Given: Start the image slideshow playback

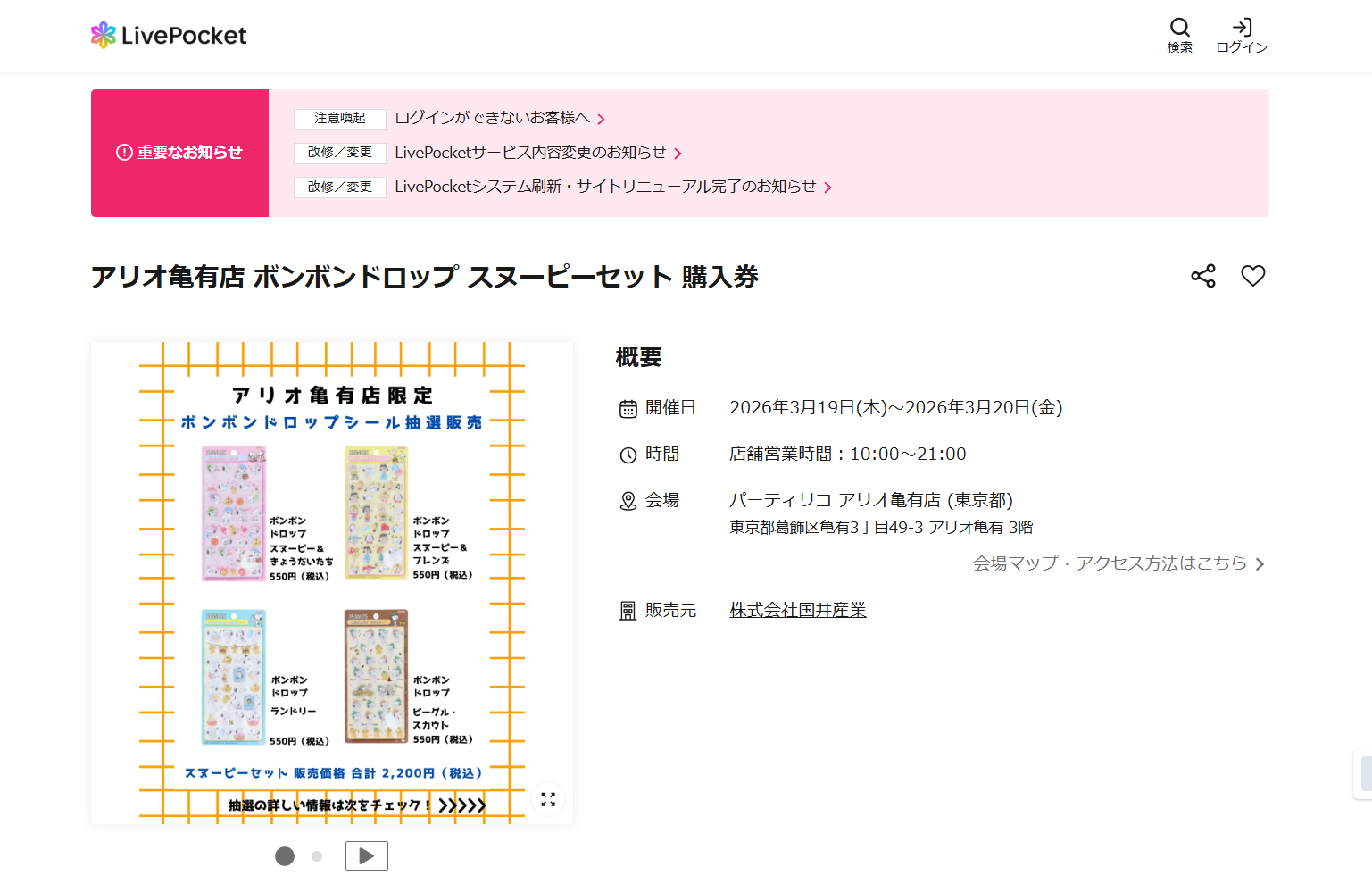Looking at the screenshot, I should 366,855.
